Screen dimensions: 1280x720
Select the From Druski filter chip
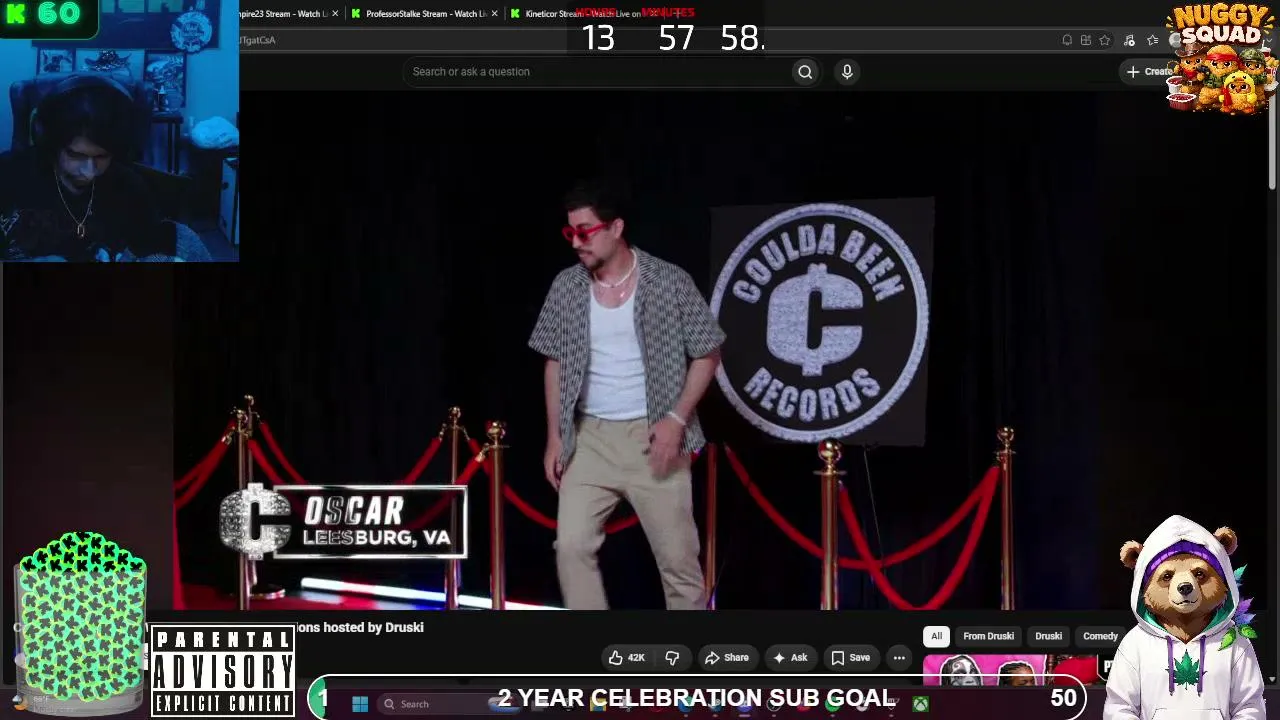pyautogui.click(x=988, y=636)
